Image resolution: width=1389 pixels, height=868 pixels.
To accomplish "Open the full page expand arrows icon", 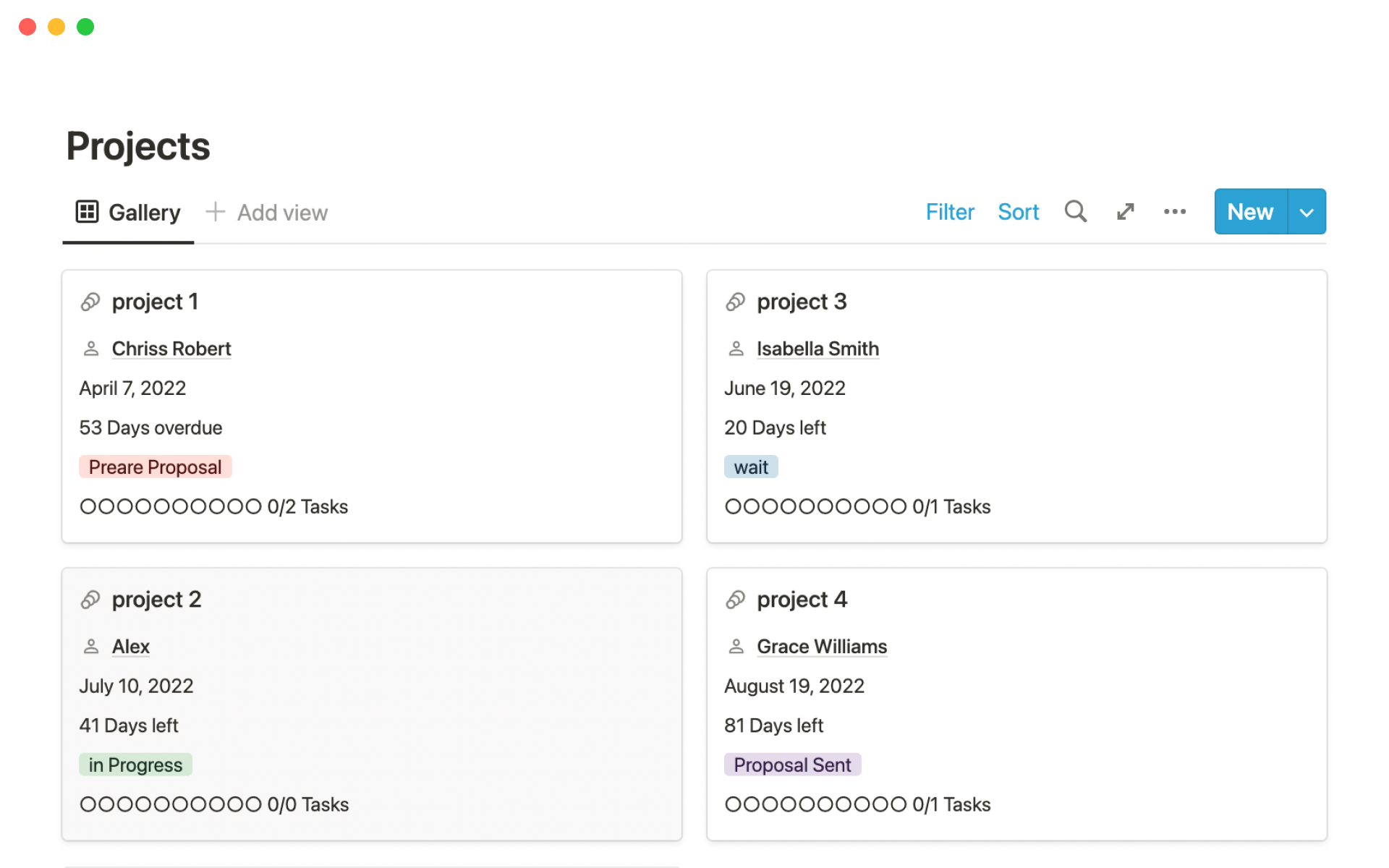I will (x=1125, y=212).
